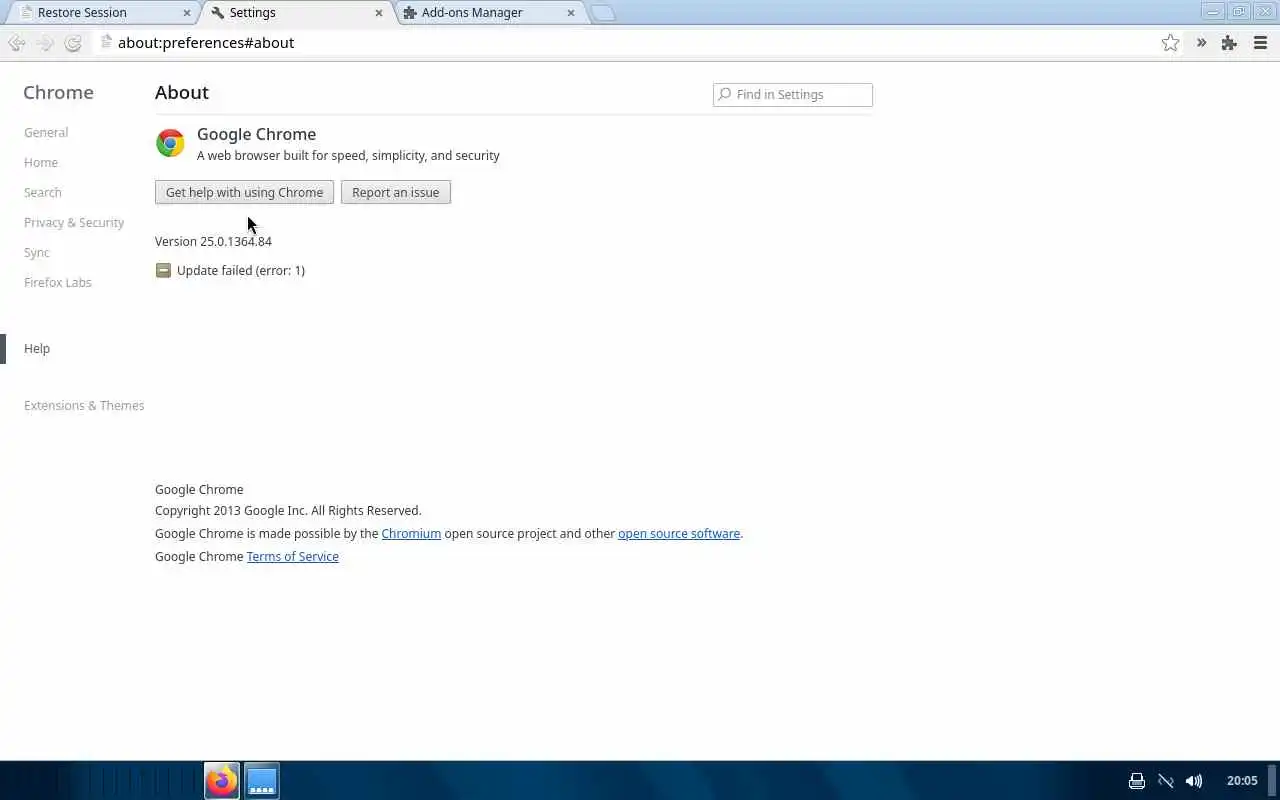
Task: Open Extensions & Themes sidebar link
Action: tap(84, 405)
